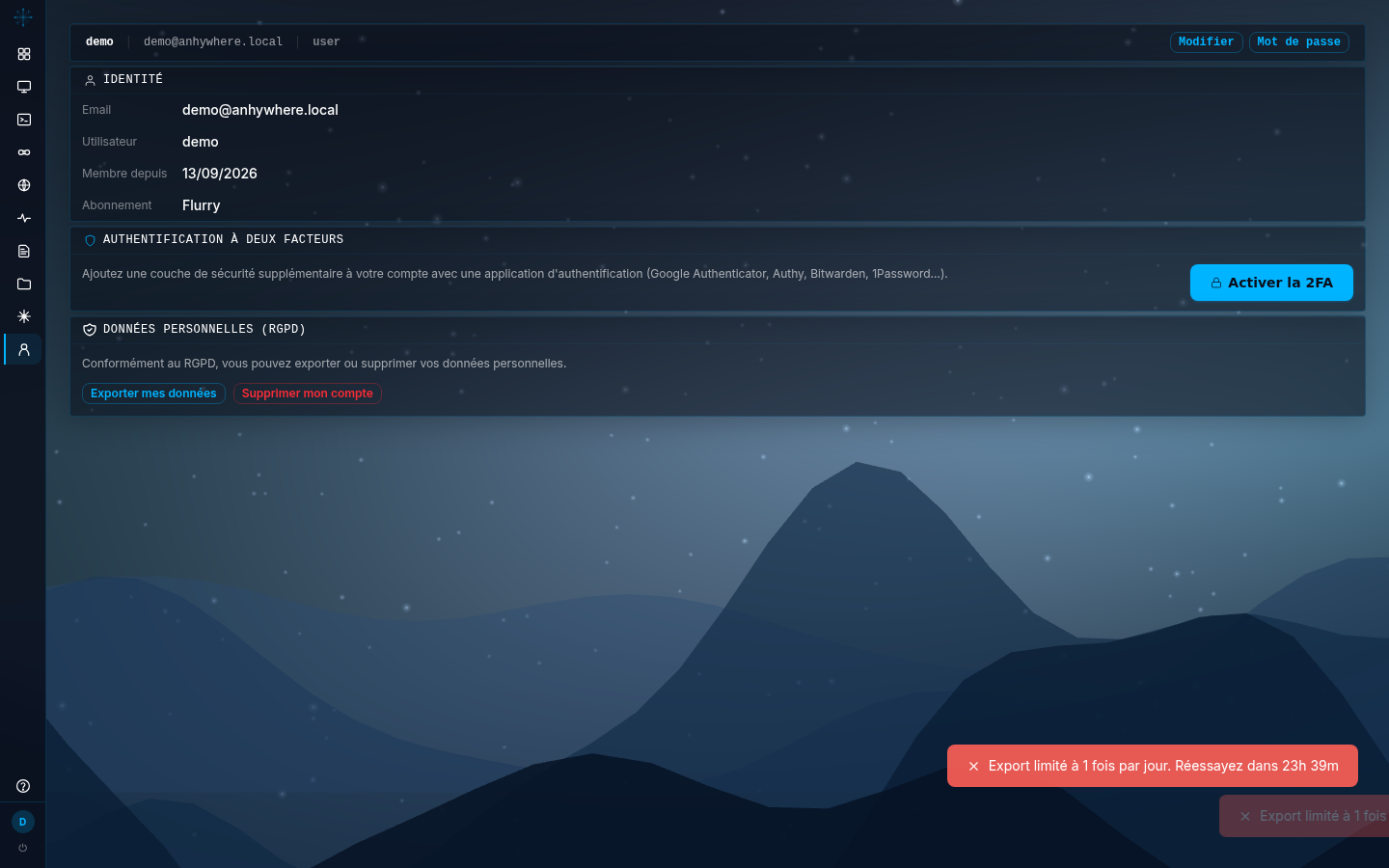Screen dimensions: 1389x868
Task: Click Supprimer mon compte
Action: tap(307, 393)
